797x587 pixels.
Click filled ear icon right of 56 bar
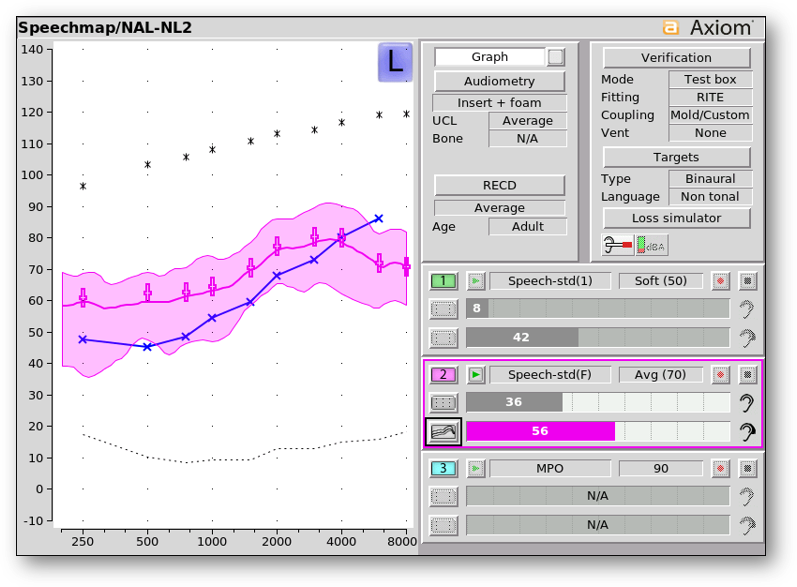[747, 432]
